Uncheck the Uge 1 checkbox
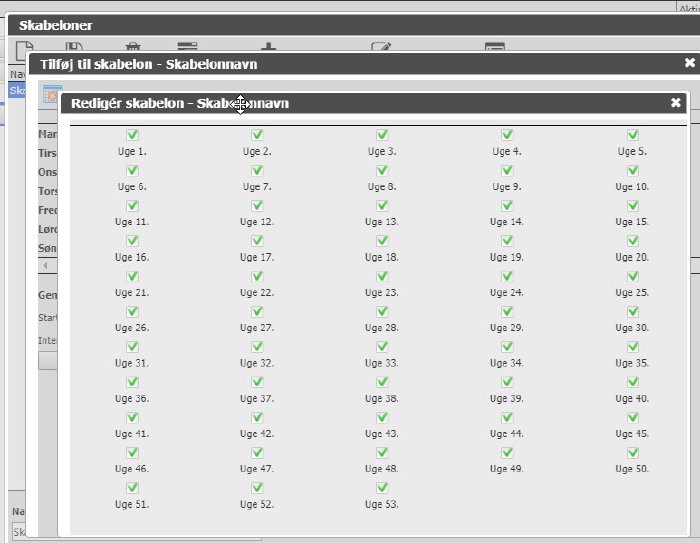This screenshot has width=700, height=543. (x=132, y=135)
